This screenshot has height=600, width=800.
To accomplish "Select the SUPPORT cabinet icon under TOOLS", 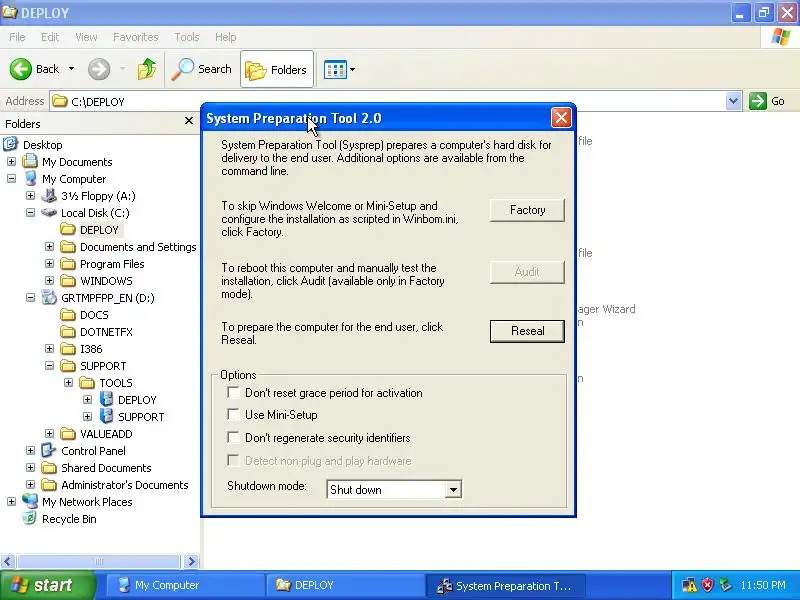I will point(106,416).
